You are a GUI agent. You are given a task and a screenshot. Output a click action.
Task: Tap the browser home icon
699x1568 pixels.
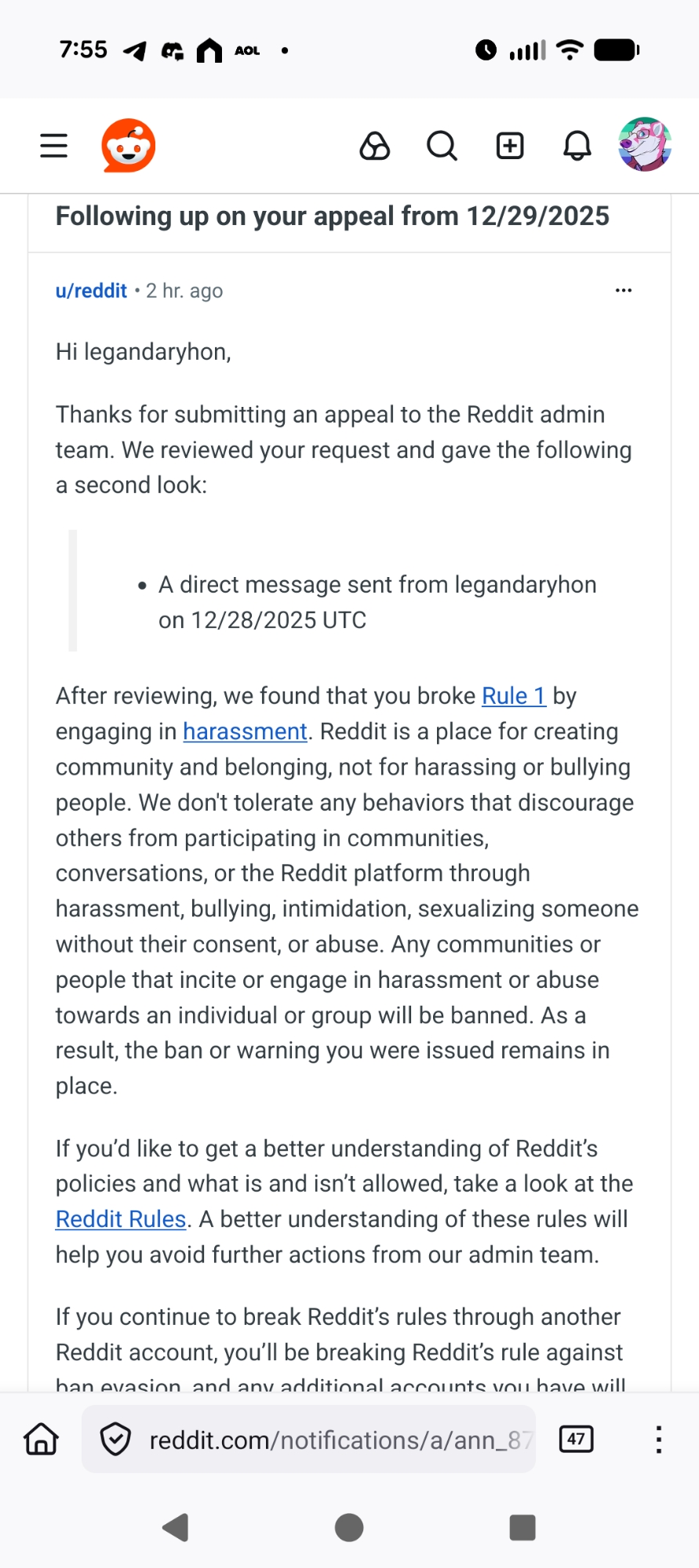click(x=41, y=1439)
